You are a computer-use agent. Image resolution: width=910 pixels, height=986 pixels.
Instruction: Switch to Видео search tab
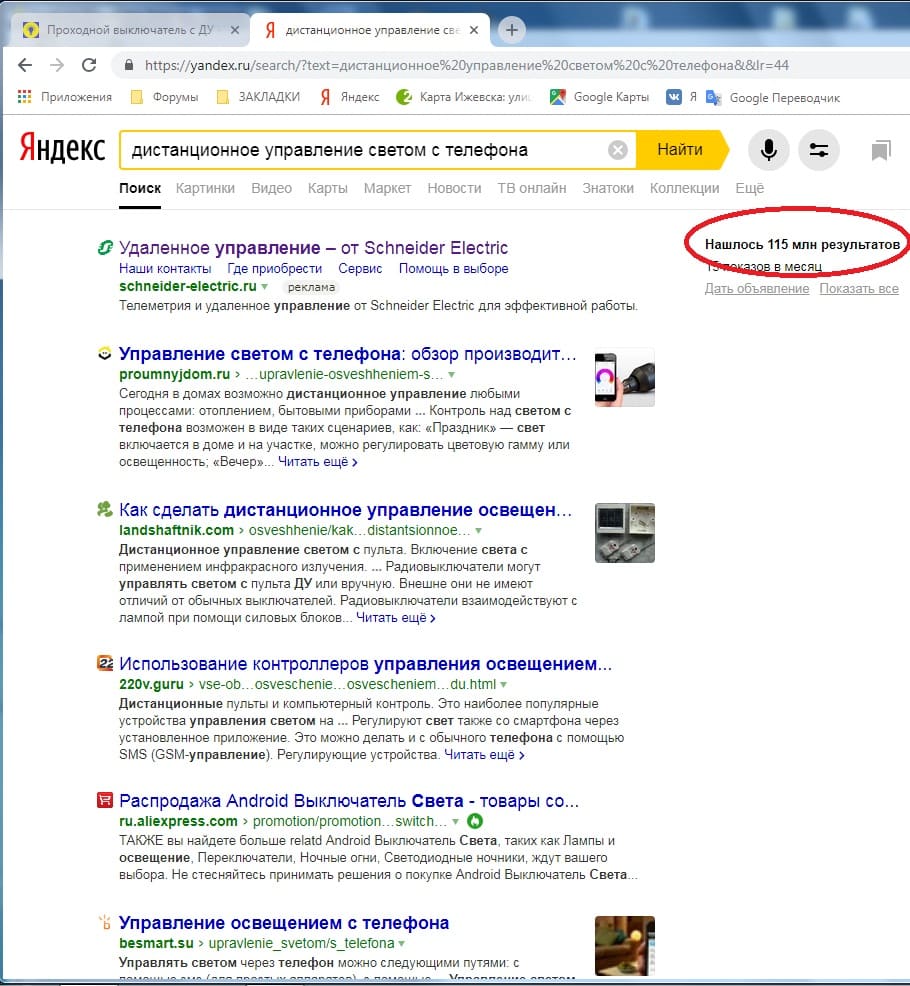[271, 188]
